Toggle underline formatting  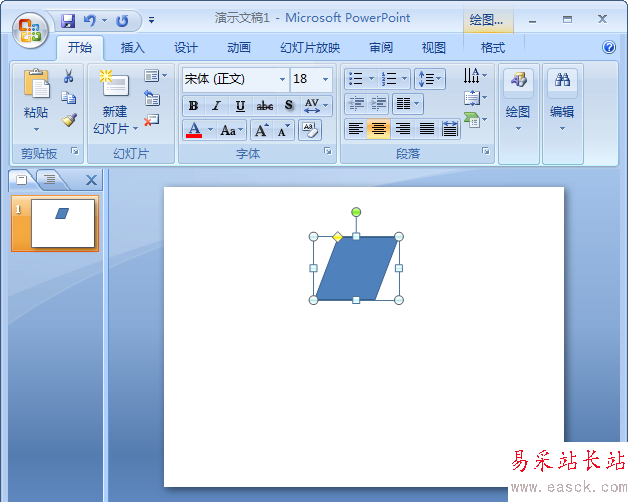pyautogui.click(x=240, y=106)
